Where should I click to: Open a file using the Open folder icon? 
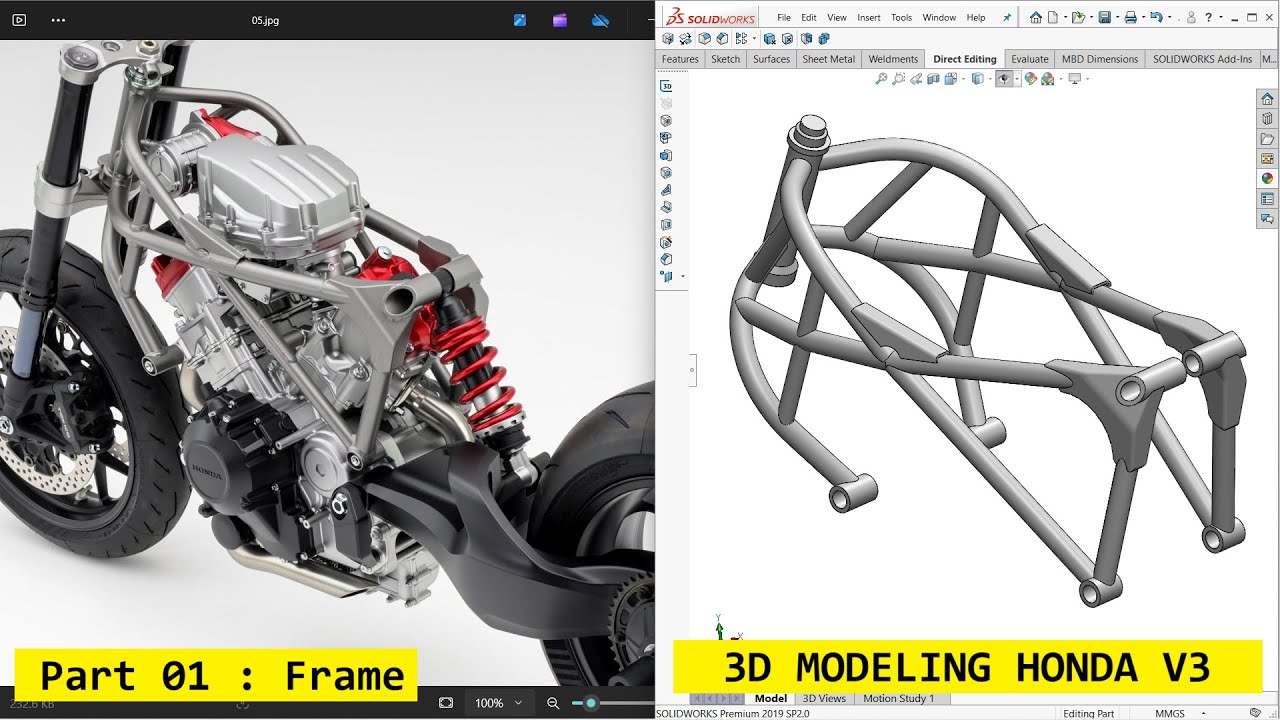[1078, 17]
